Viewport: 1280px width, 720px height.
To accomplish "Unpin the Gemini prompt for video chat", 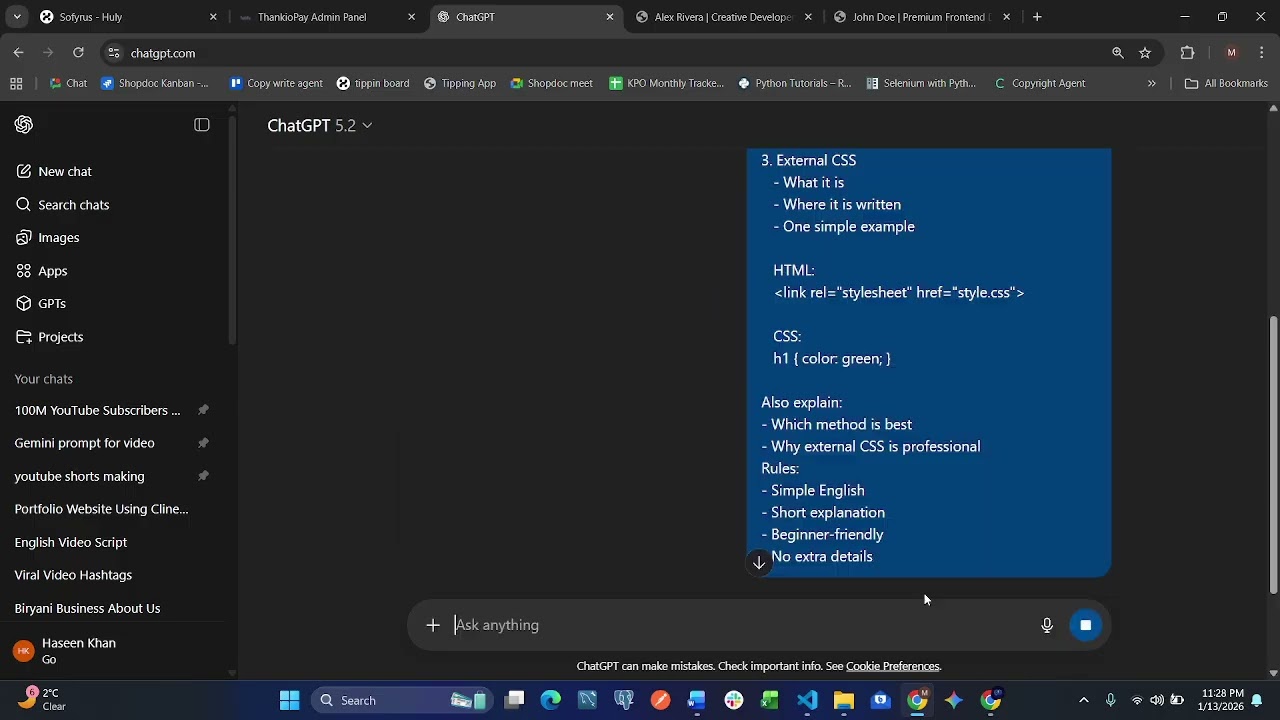I will click(203, 443).
